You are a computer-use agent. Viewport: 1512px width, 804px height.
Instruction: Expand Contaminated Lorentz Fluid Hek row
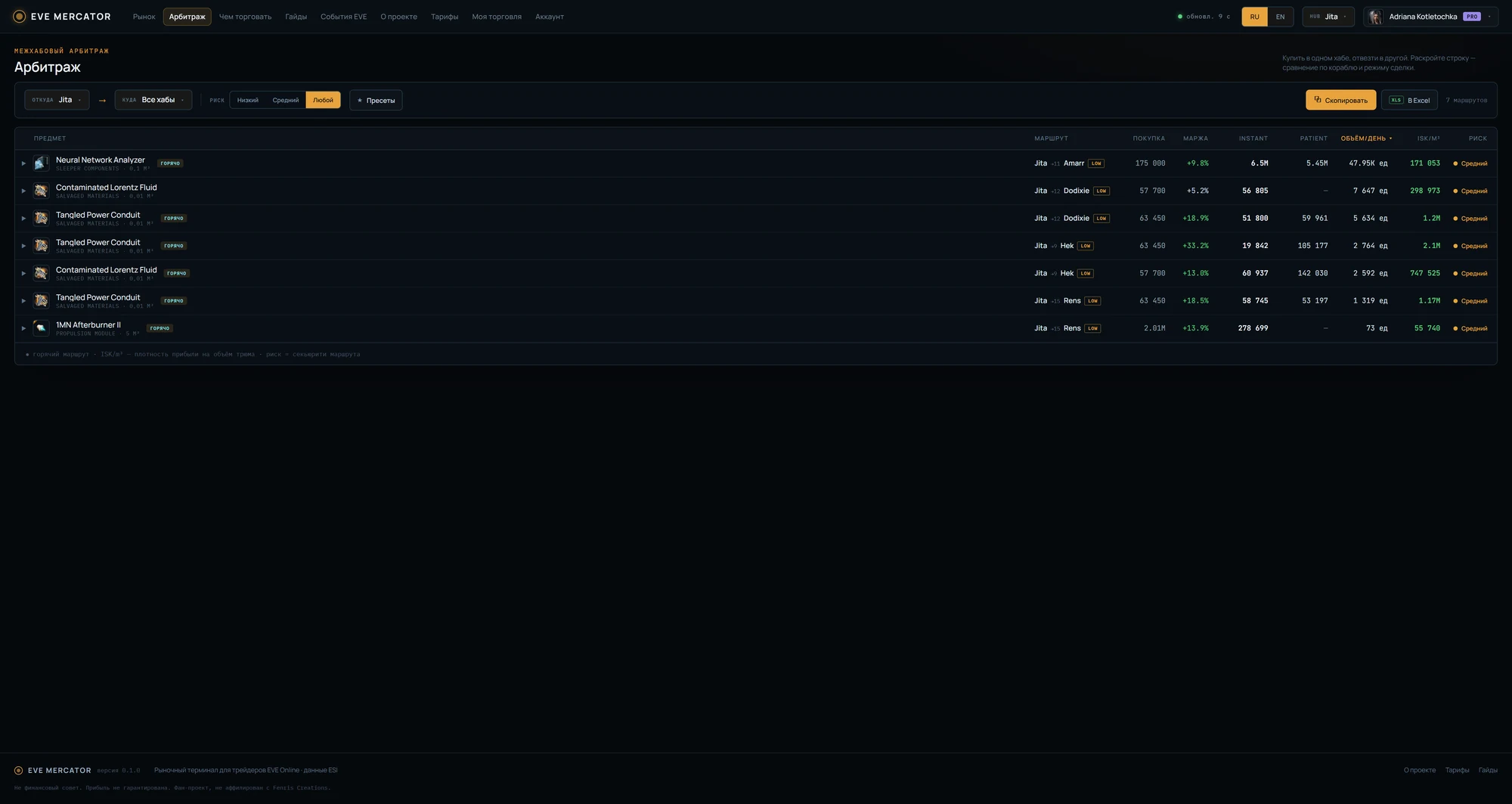point(23,273)
